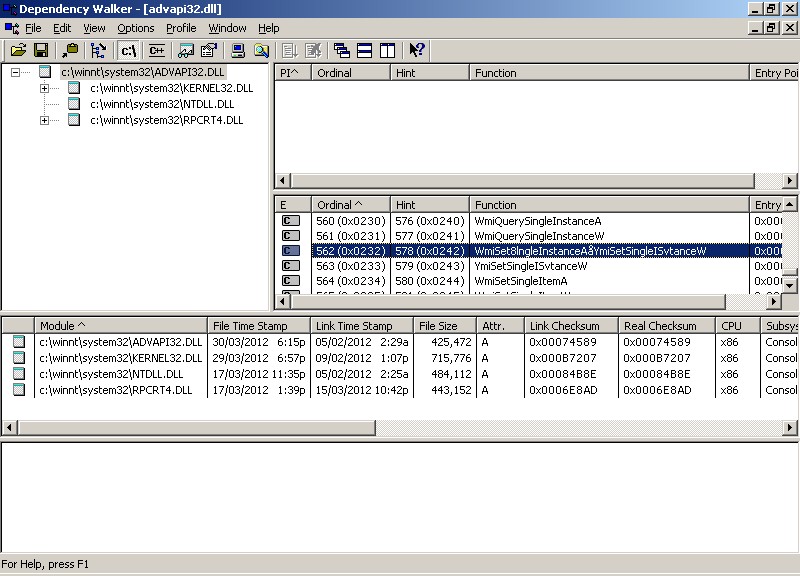Select highlighted export ordinal 562 (0x0232)
Screen dimensions: 800x576
(528, 251)
